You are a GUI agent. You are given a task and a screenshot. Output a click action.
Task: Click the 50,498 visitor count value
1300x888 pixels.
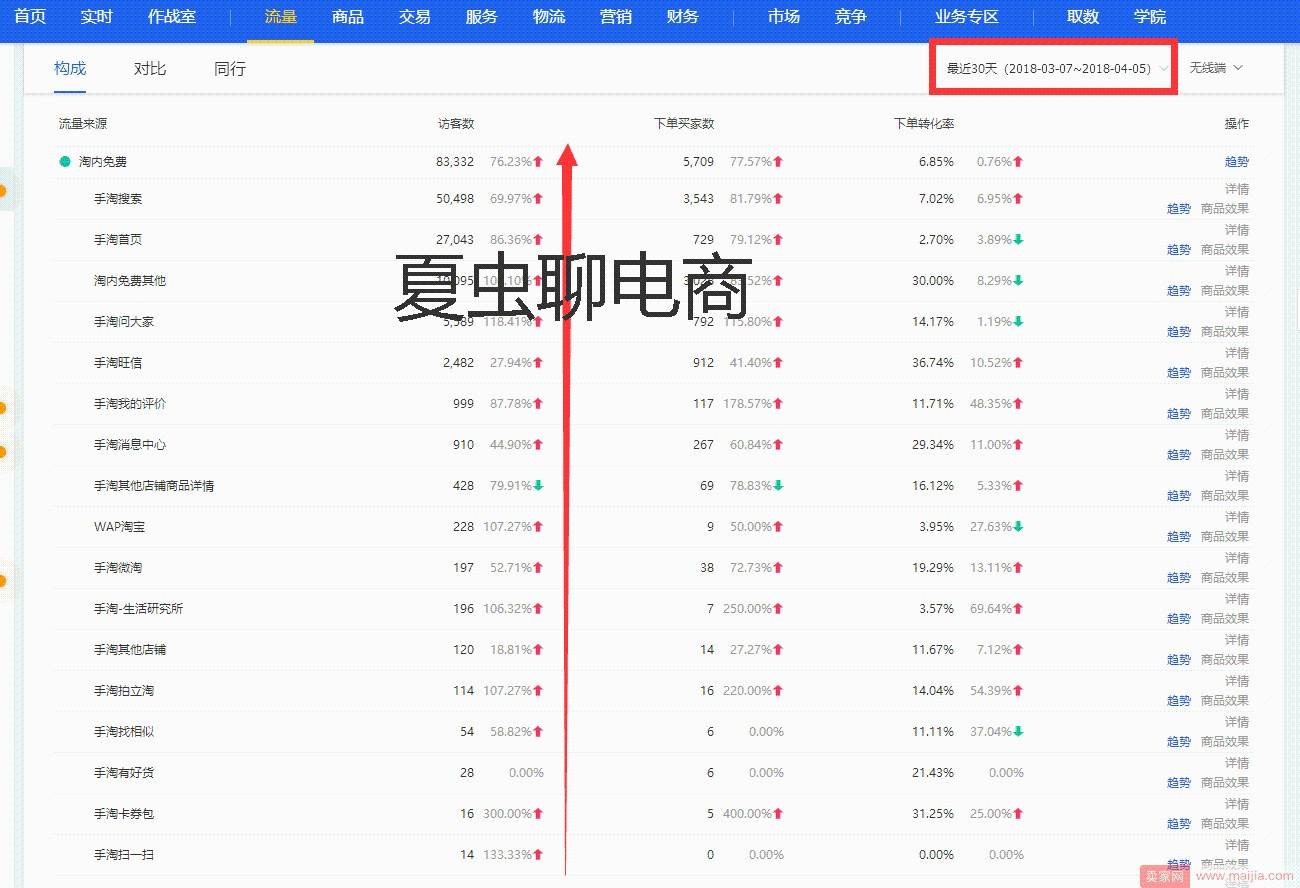455,199
